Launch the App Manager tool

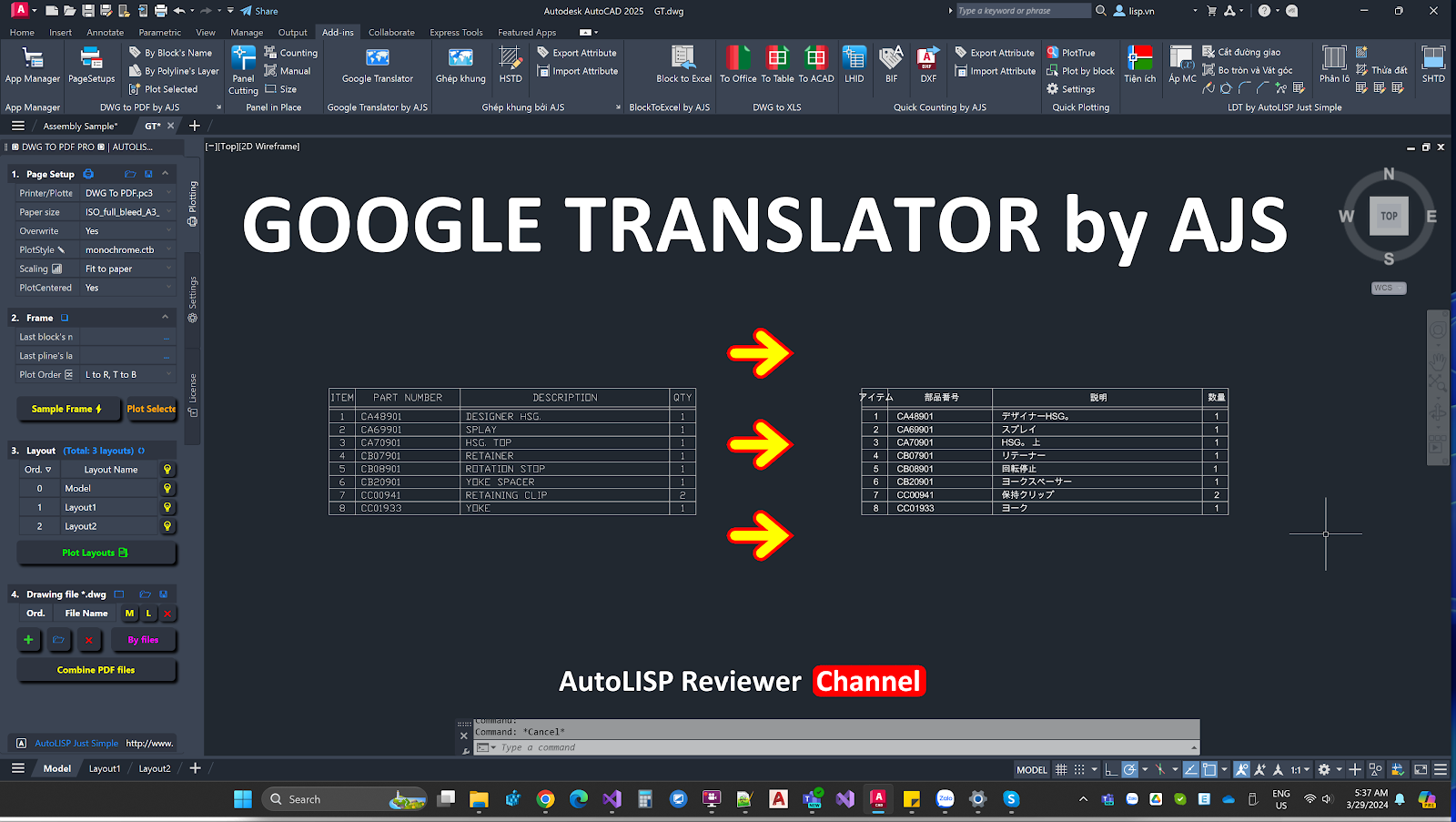pyautogui.click(x=33, y=66)
